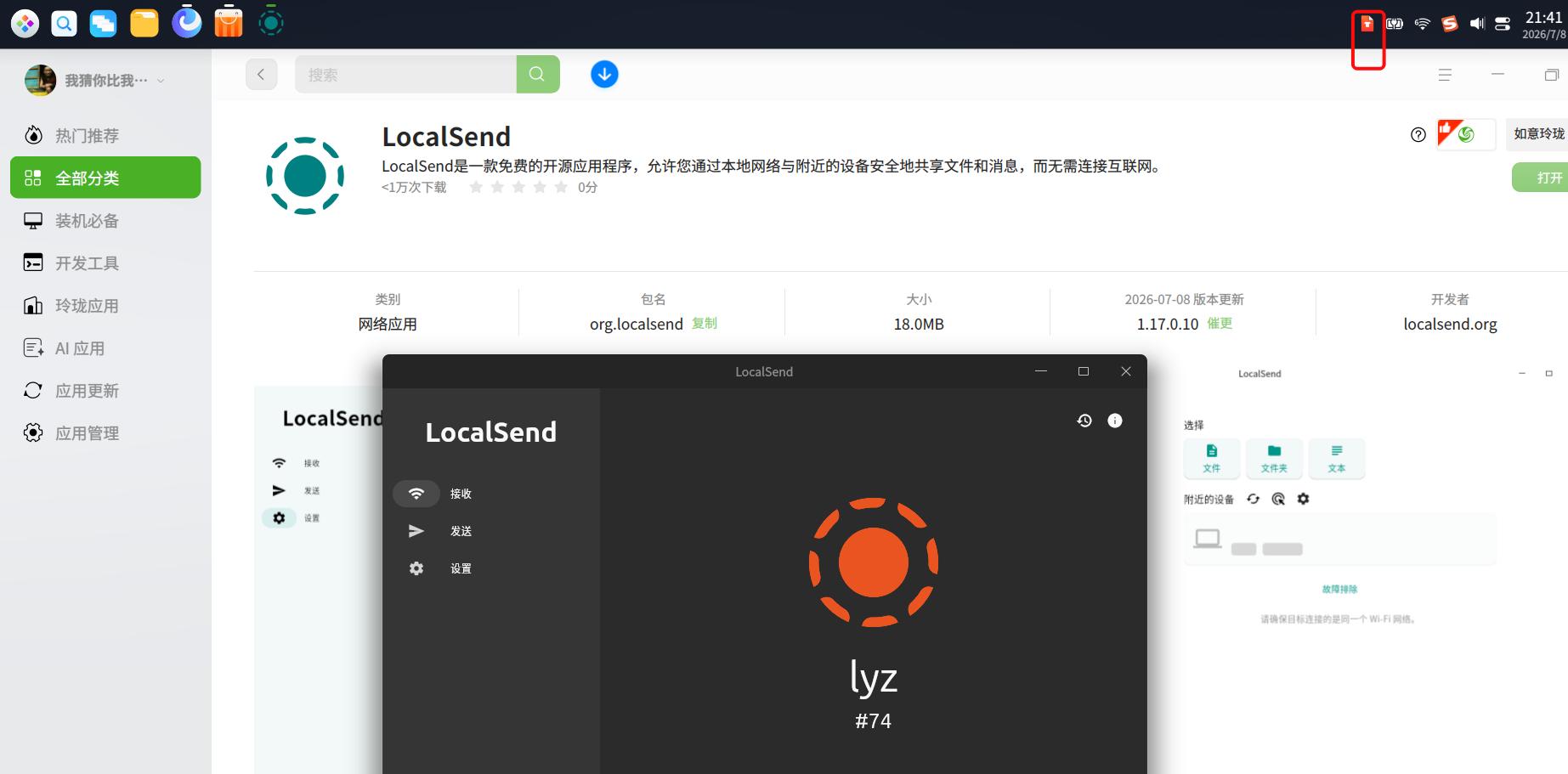Click the developer name localsend.org
Viewport: 1568px width, 774px height.
pos(1450,324)
